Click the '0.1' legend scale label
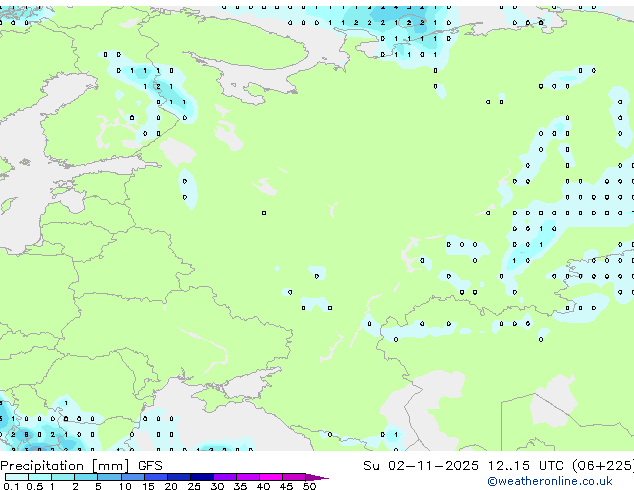Image resolution: width=634 pixels, height=490 pixels. pos(11,486)
